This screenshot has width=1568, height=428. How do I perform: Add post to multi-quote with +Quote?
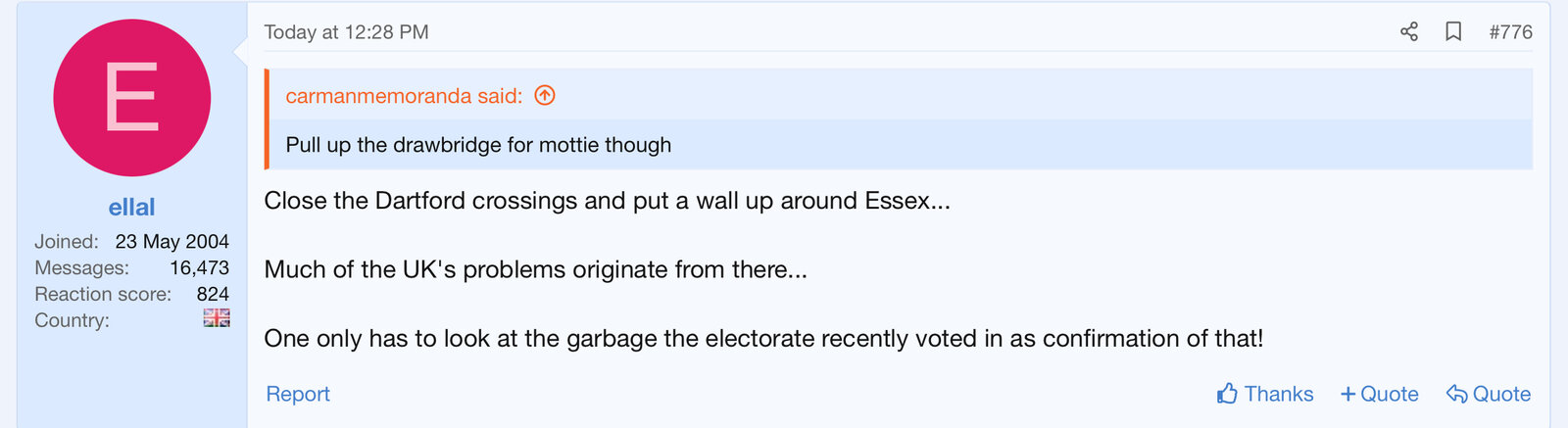click(1379, 394)
